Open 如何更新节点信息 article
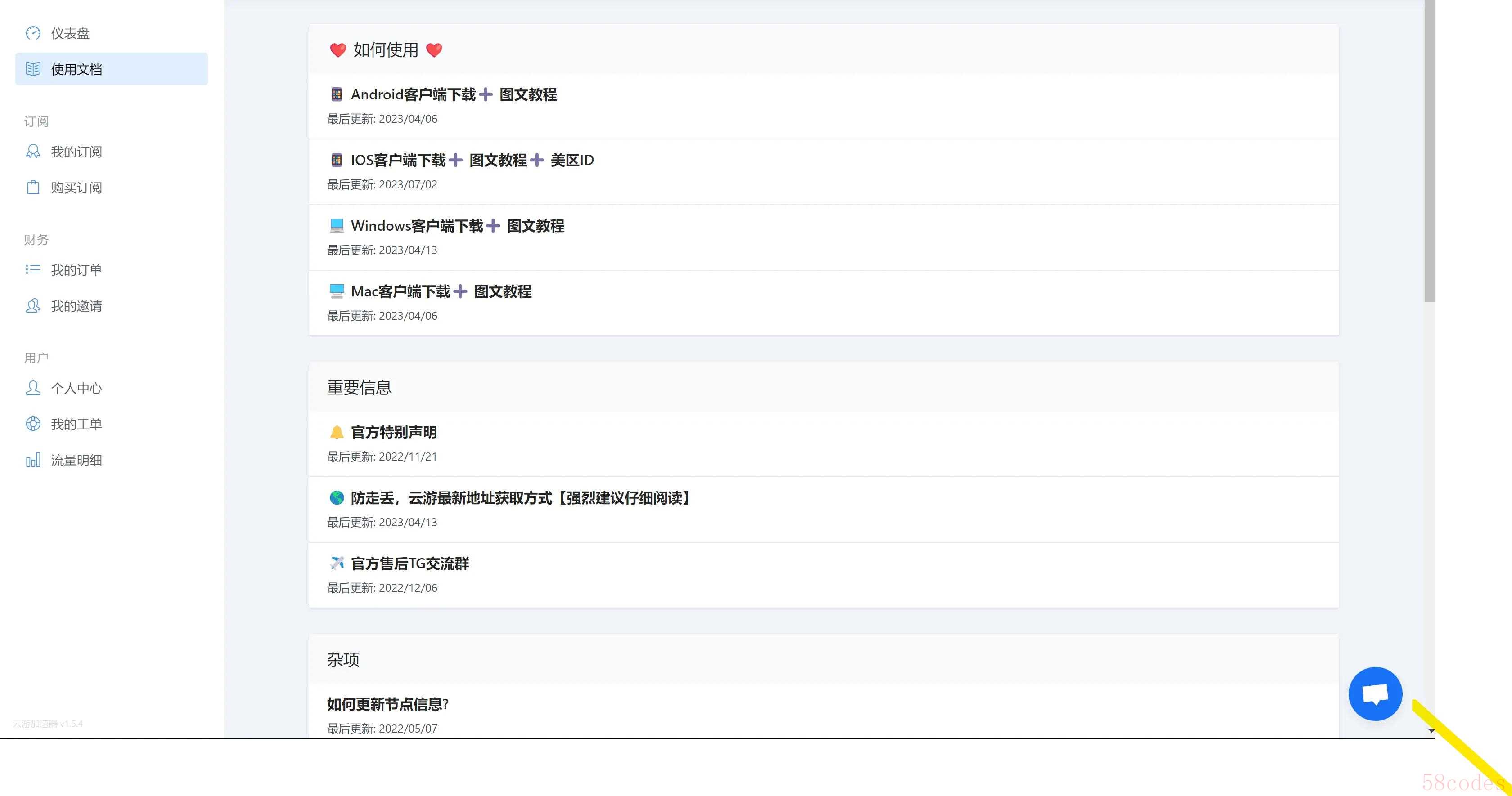 pyautogui.click(x=387, y=704)
